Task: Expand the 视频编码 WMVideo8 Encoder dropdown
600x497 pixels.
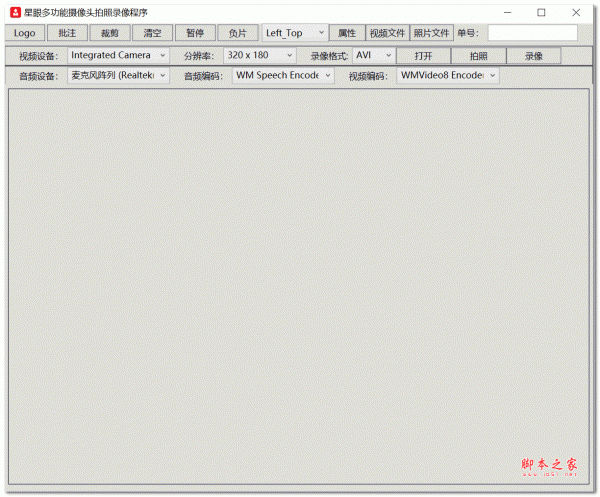Action: (448, 76)
